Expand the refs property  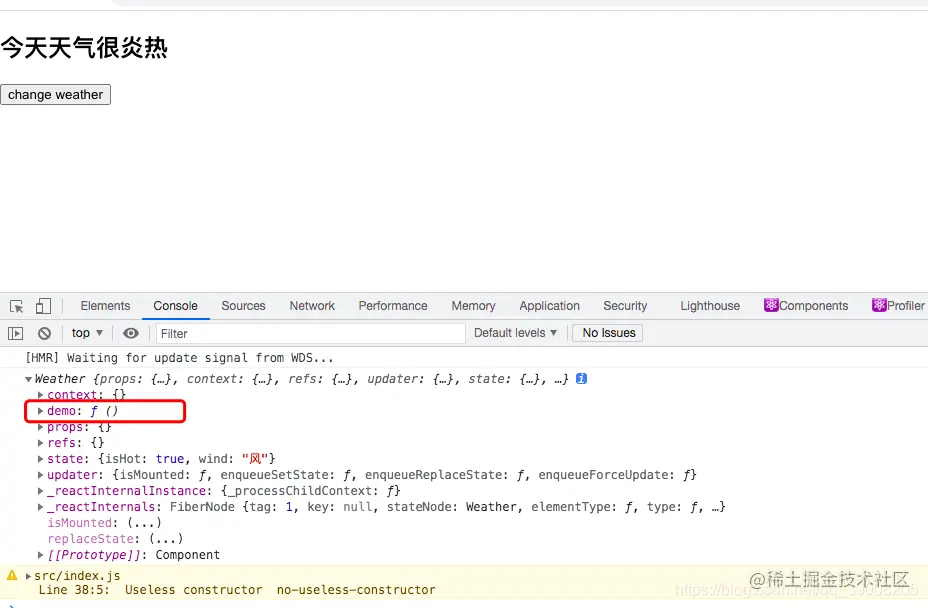40,443
